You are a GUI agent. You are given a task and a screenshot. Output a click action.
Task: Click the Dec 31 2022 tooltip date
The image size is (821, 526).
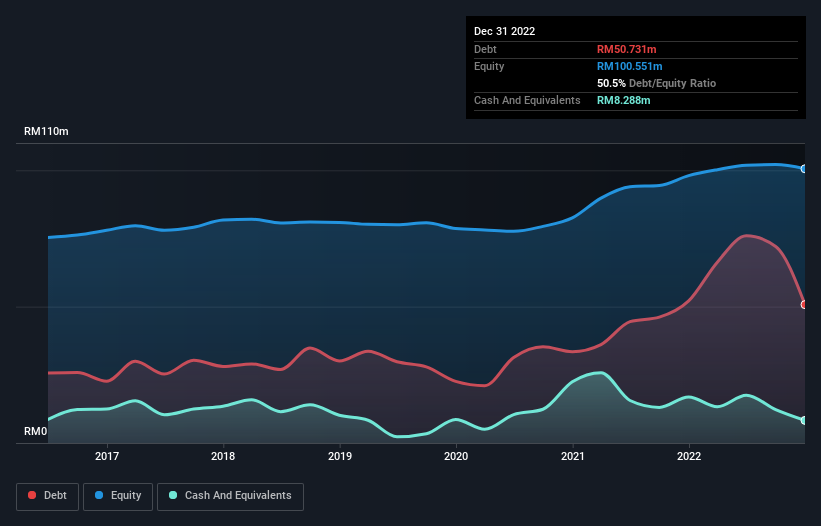pos(505,31)
